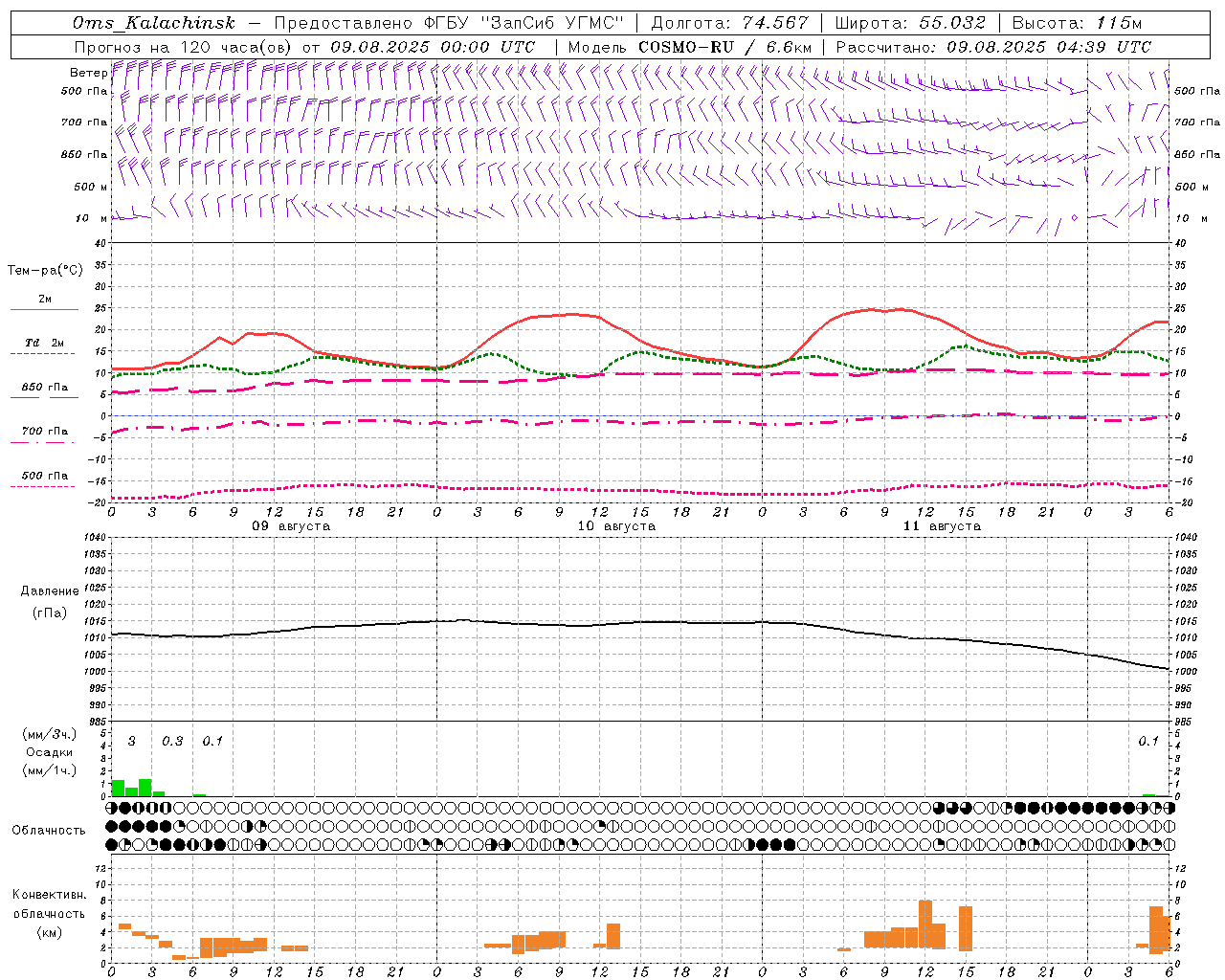
Task: Click the '0.3' three-hour precipitation value
Action: (x=172, y=742)
